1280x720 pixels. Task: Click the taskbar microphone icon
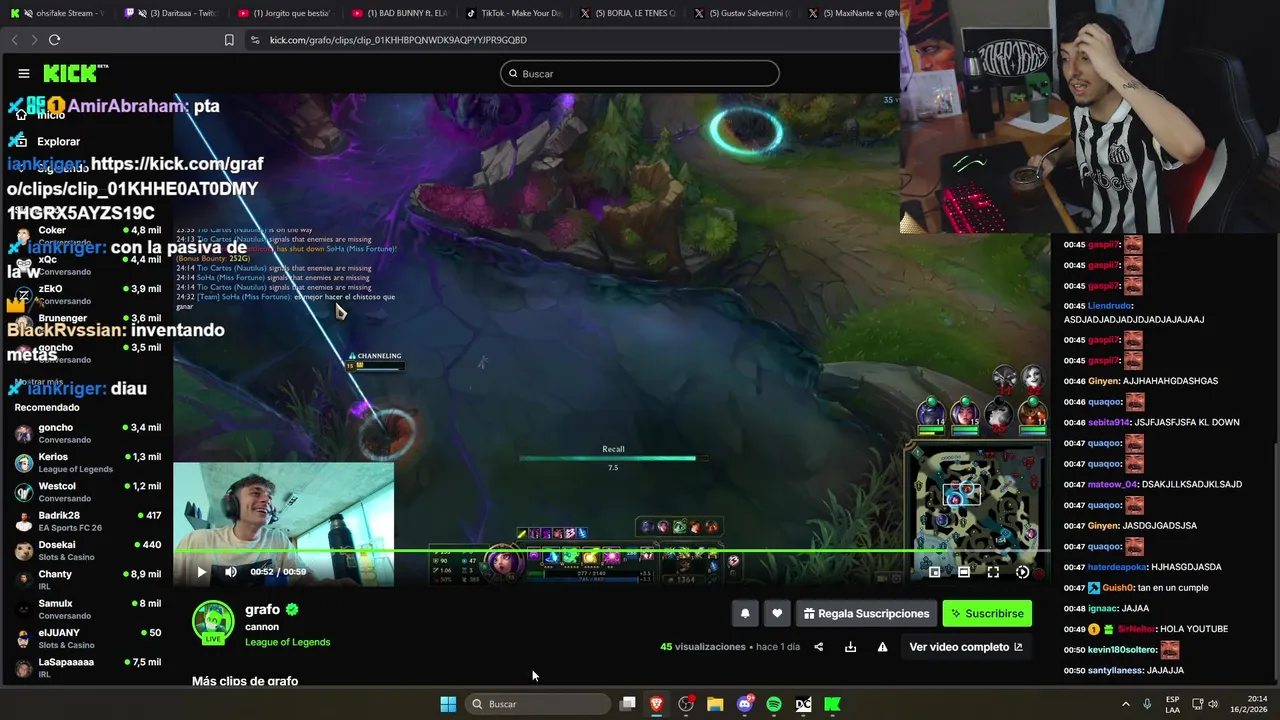click(x=1147, y=704)
